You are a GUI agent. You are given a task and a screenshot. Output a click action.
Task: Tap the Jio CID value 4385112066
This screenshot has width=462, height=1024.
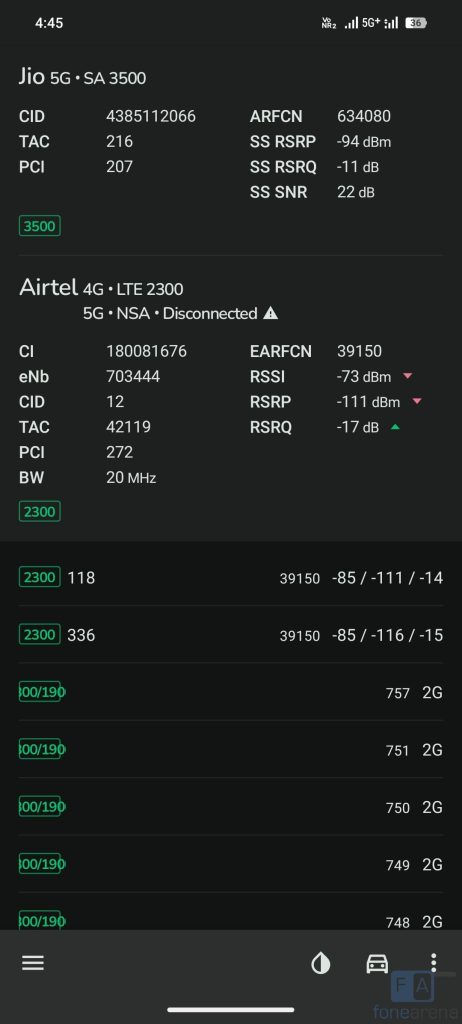tap(151, 116)
